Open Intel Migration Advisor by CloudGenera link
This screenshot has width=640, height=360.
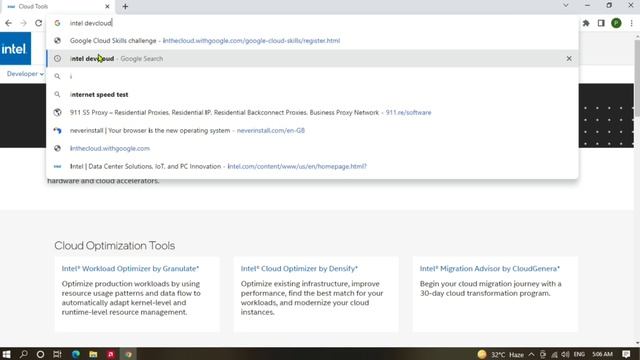point(490,269)
